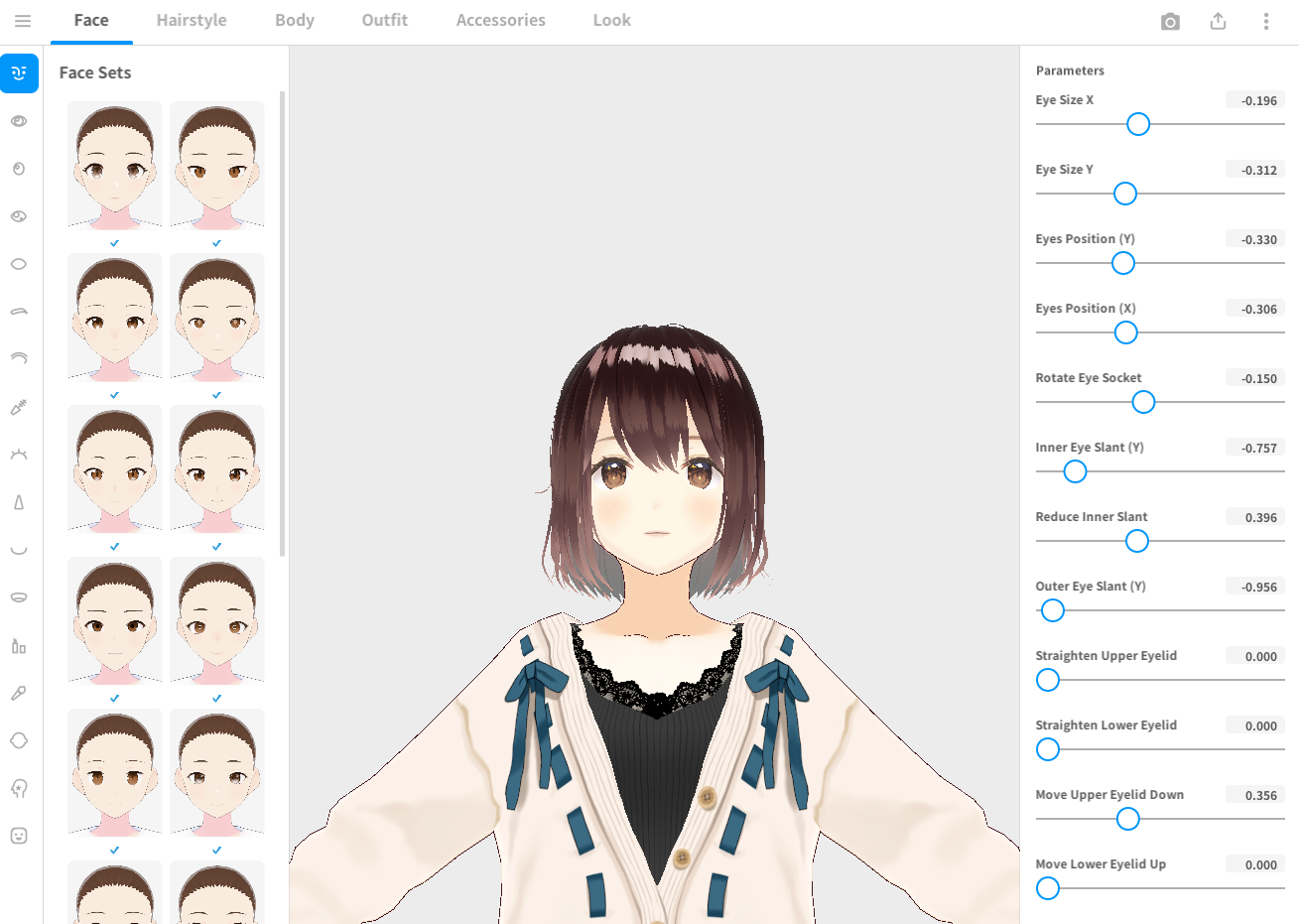Select the eyebrow icon in sidebar

click(19, 312)
